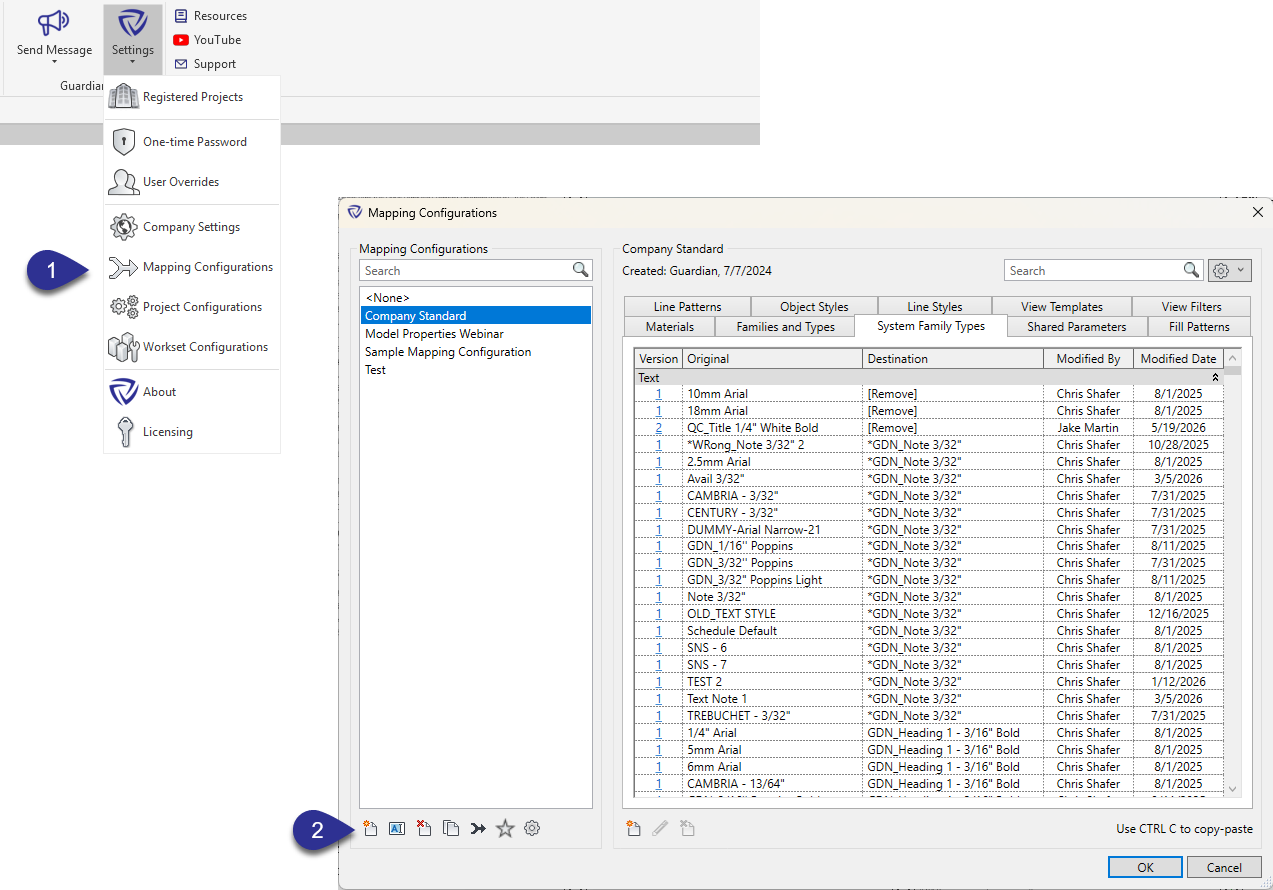Open Company Settings menu item label
The height and width of the screenshot is (890, 1273).
click(191, 227)
